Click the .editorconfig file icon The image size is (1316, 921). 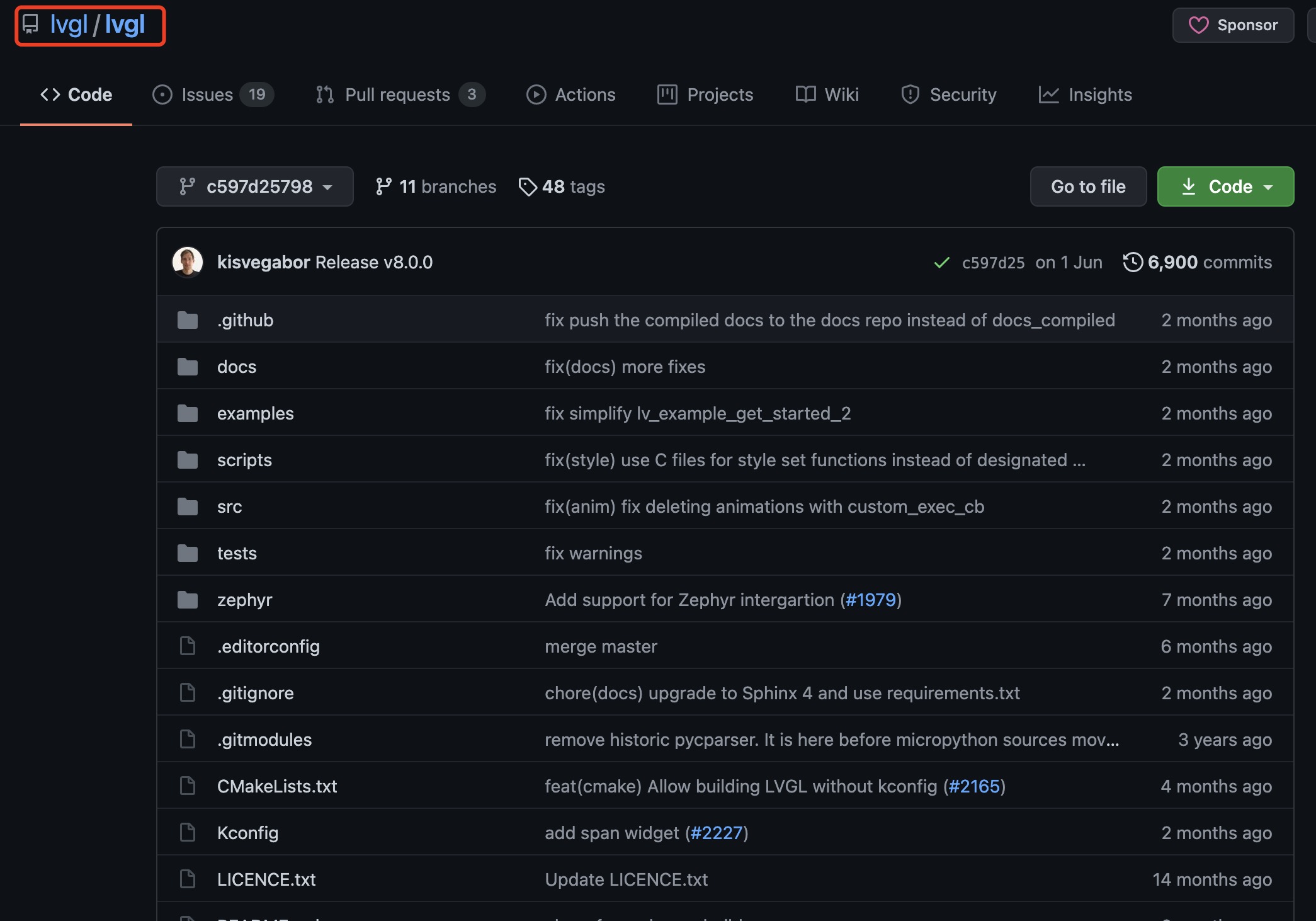[x=188, y=646]
